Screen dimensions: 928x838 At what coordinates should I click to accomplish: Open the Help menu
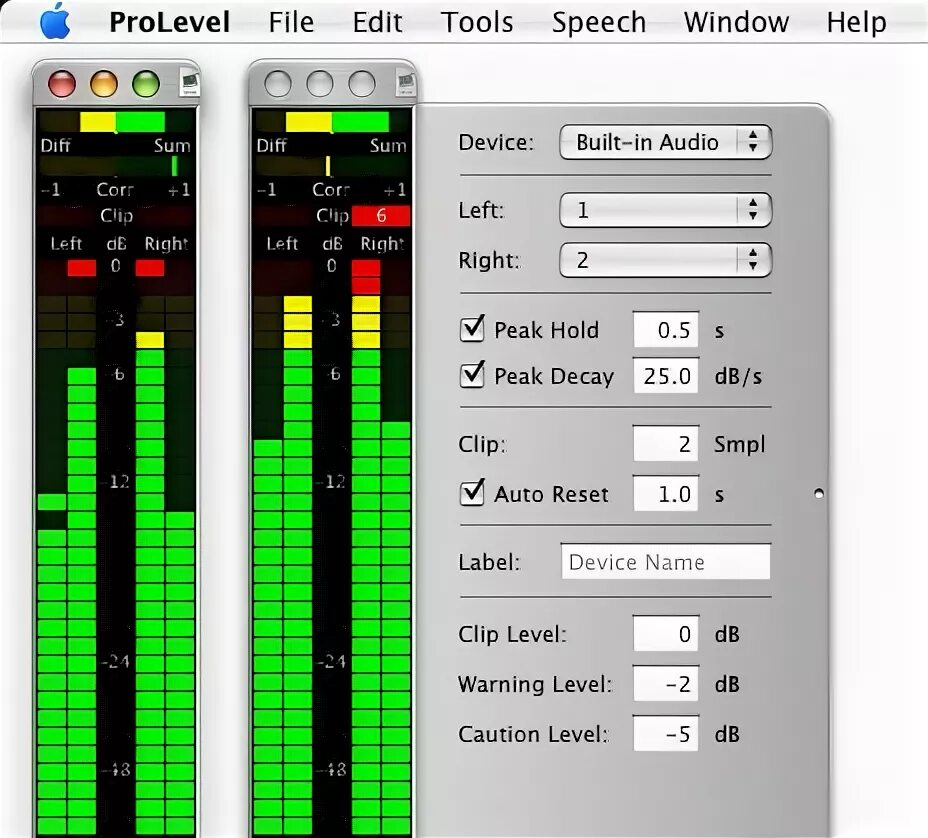click(856, 22)
